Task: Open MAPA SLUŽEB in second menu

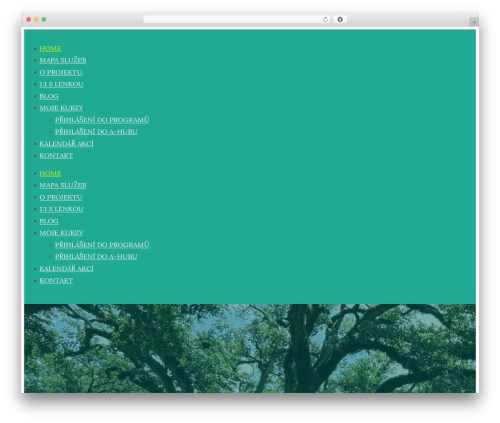Action: (63, 185)
